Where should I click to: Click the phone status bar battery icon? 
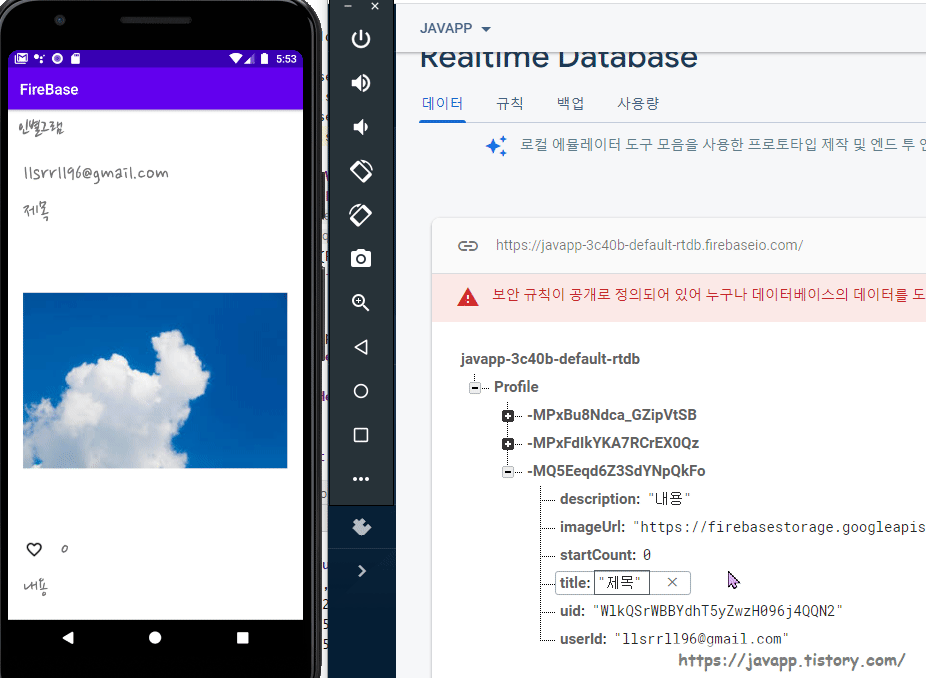(265, 58)
